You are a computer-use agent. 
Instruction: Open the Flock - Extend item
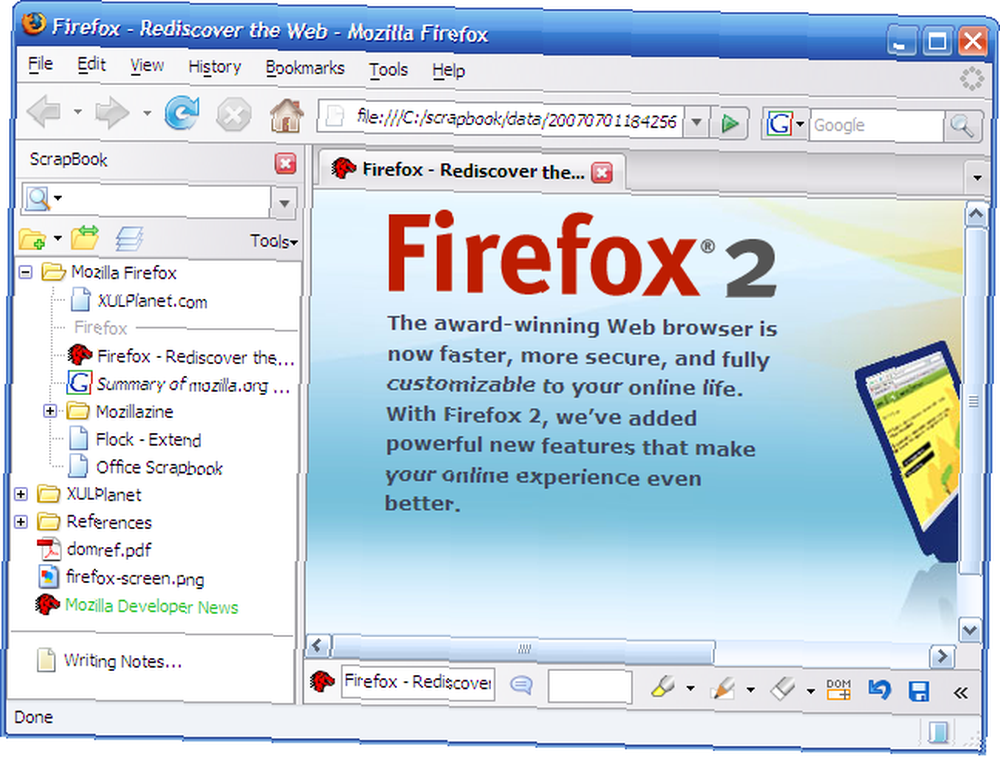(148, 439)
